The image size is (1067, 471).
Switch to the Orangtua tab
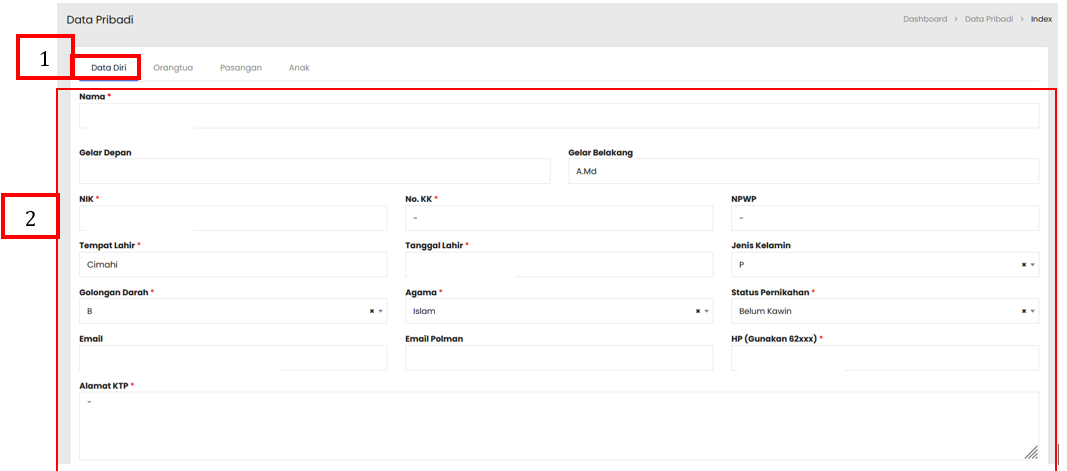[173, 68]
